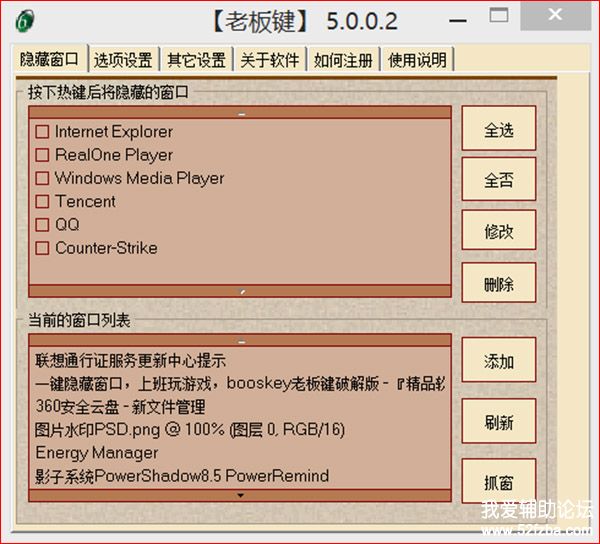Switch to the 隐藏窗口 tab
Viewport: 600px width, 544px height.
pos(50,59)
